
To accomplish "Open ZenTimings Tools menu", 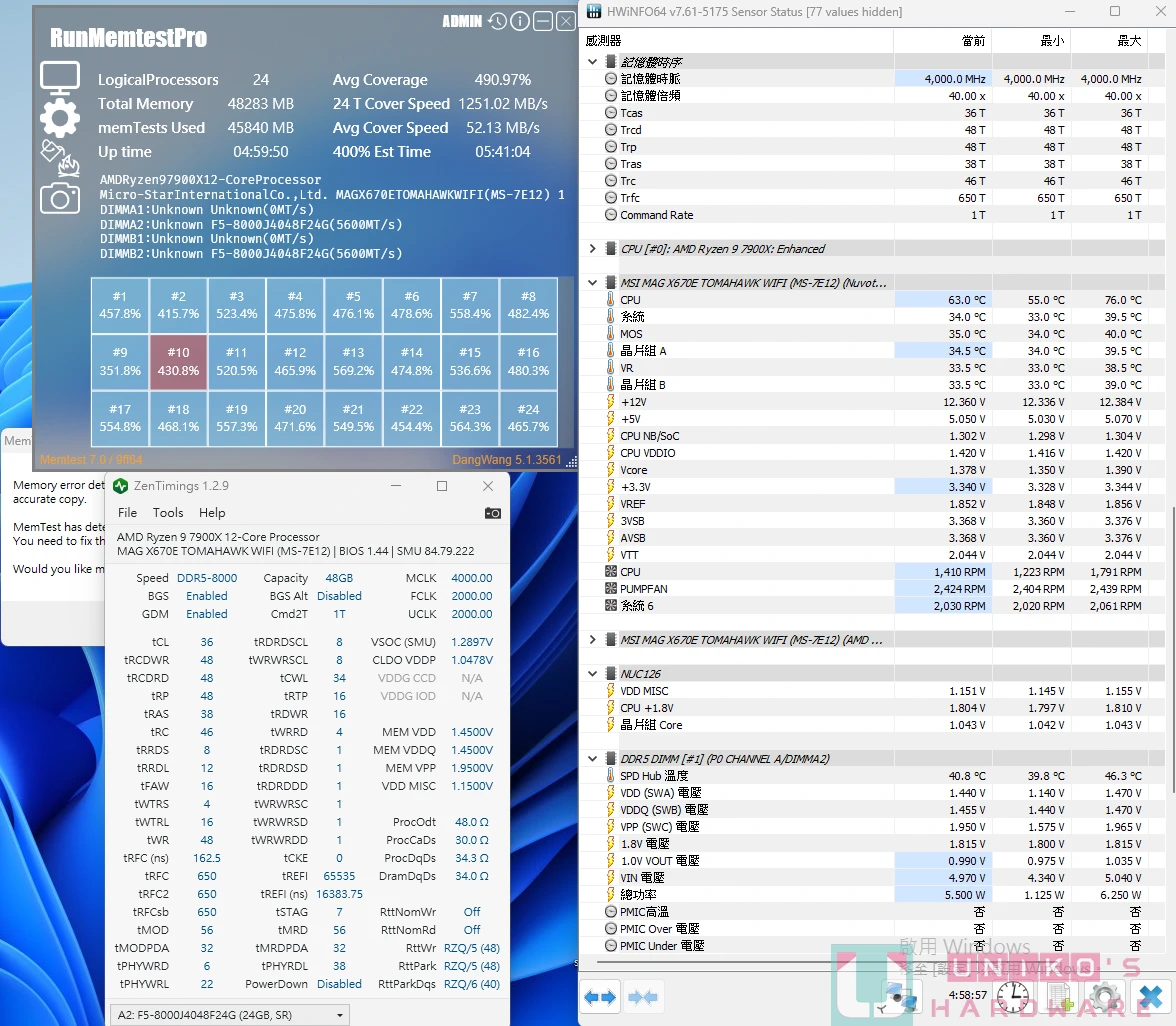I will point(168,513).
